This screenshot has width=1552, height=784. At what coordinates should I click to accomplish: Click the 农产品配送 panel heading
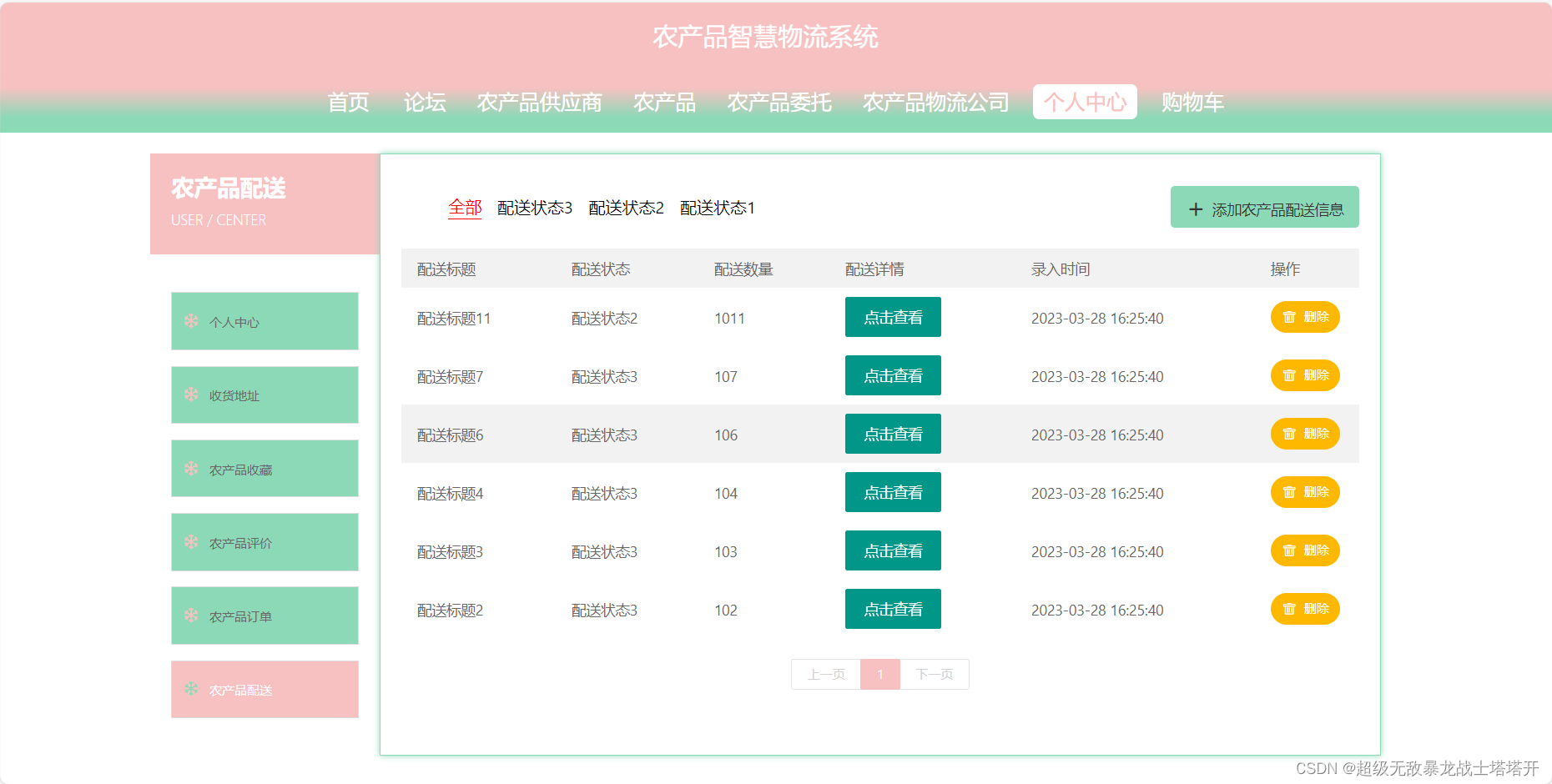[229, 188]
